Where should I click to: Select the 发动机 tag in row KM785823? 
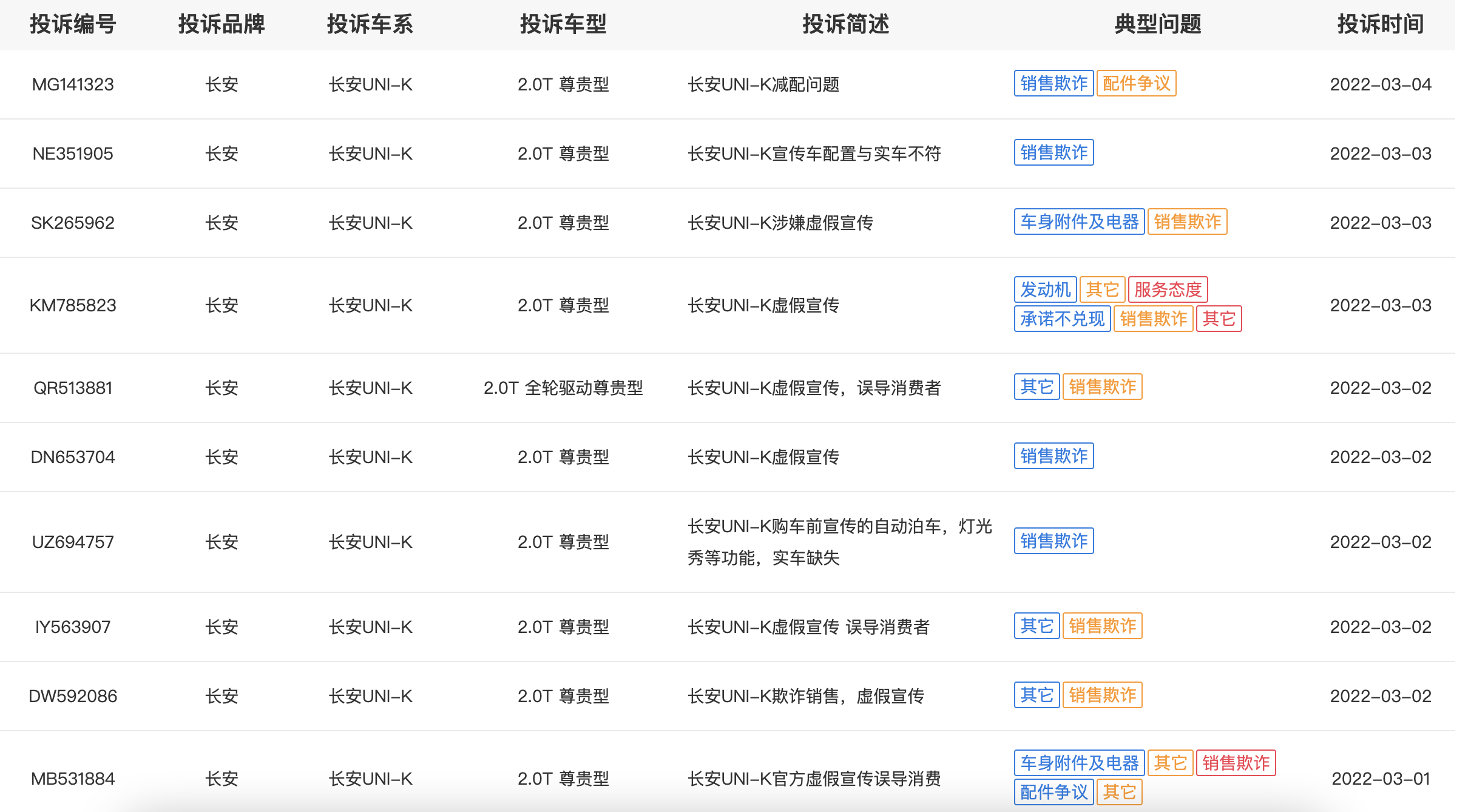(x=1046, y=289)
